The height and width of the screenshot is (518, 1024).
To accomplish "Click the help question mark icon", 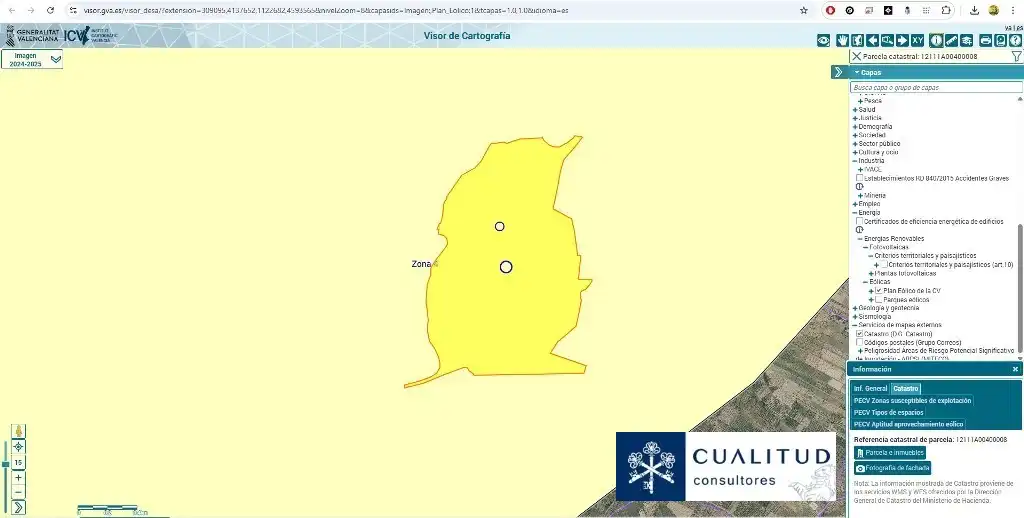I will [1015, 40].
